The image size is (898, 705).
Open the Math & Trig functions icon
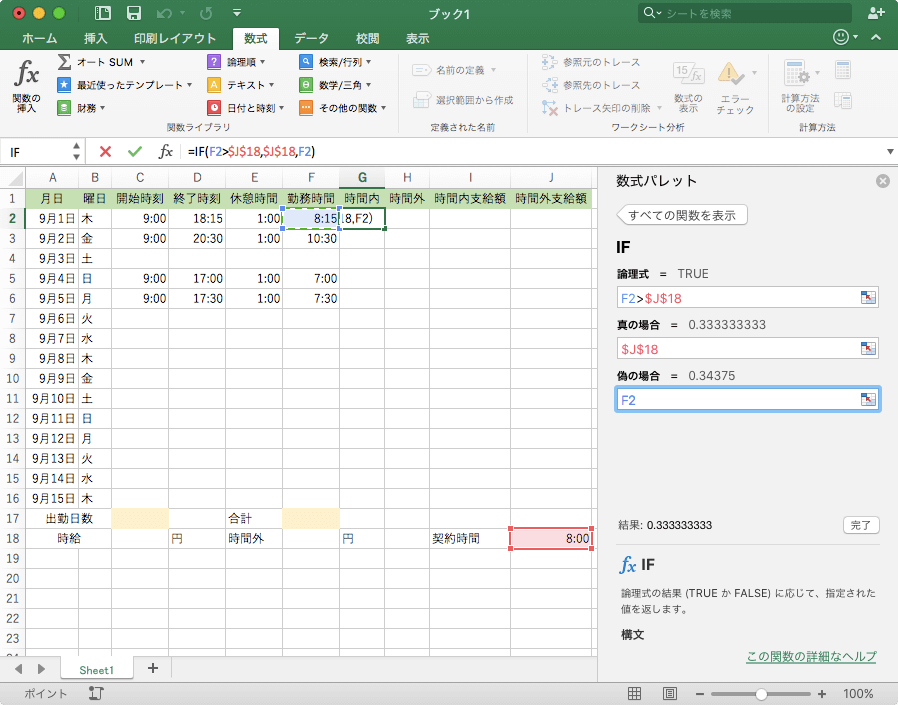[x=306, y=85]
